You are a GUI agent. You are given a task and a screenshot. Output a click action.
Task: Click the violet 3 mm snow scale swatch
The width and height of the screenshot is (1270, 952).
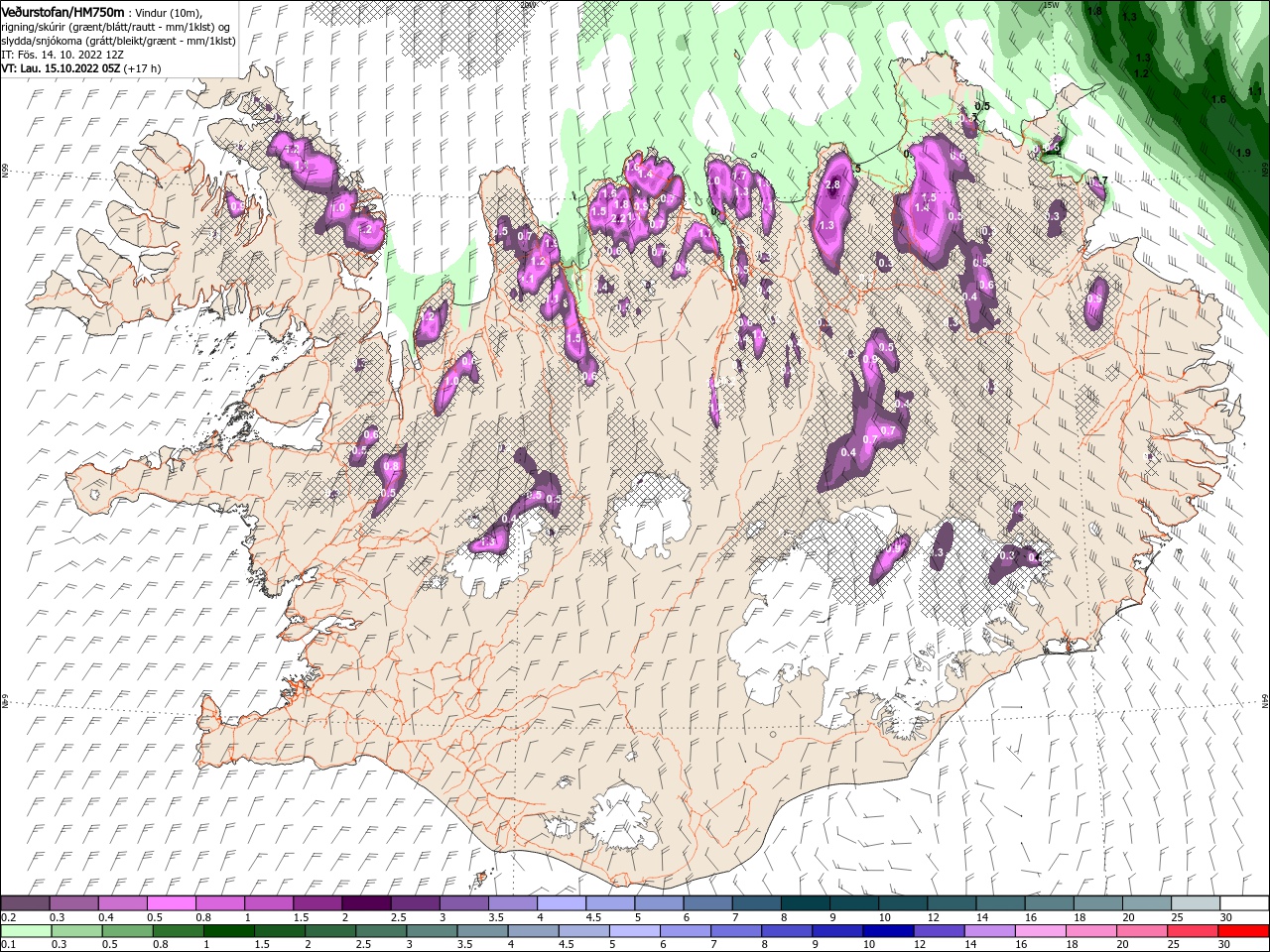coord(462,903)
